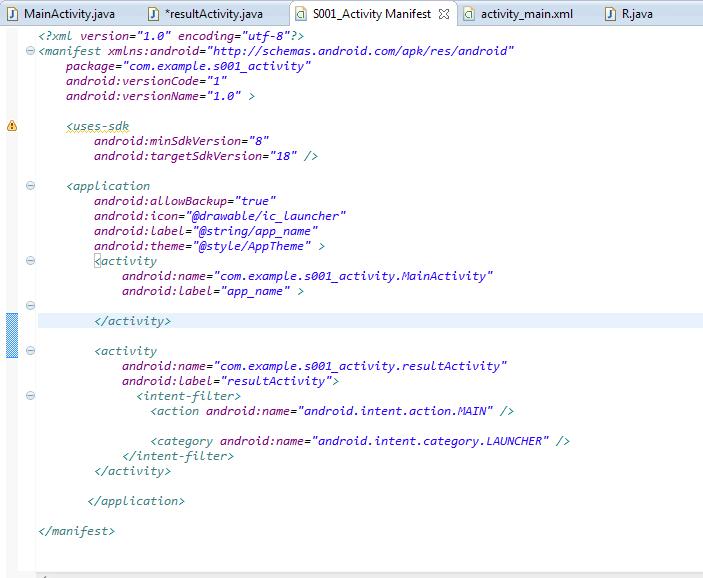Click the <intent-filter> opening tag
This screenshot has width=703, height=578.
(x=188, y=396)
